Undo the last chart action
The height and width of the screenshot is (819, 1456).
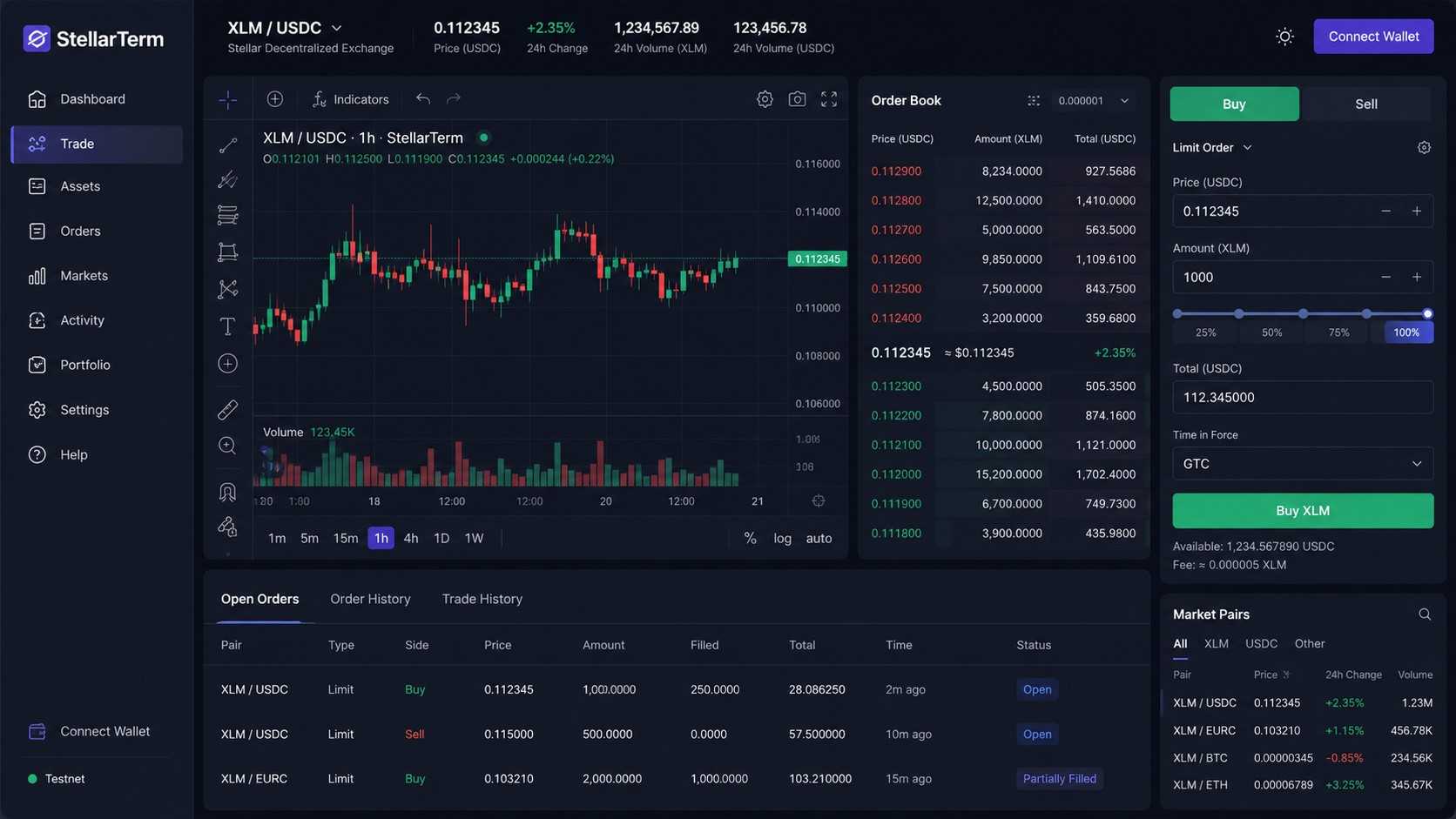coord(423,99)
